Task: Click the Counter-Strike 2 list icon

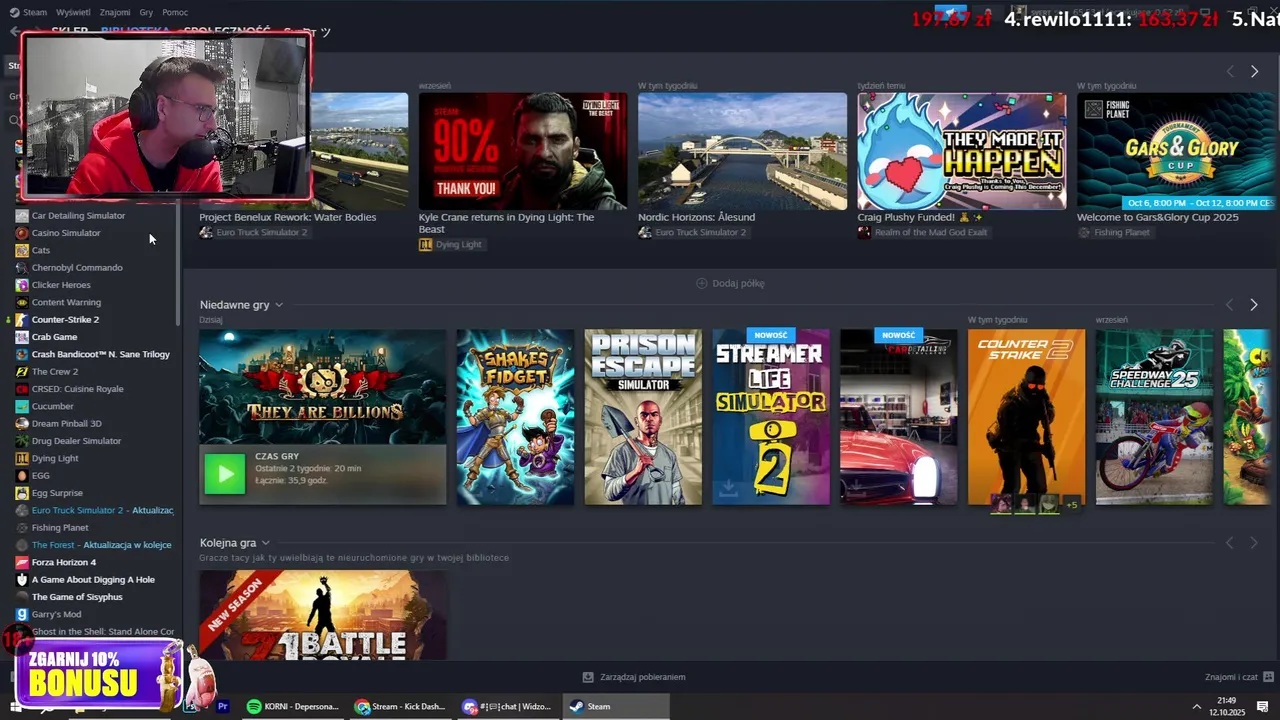Action: pos(21,319)
